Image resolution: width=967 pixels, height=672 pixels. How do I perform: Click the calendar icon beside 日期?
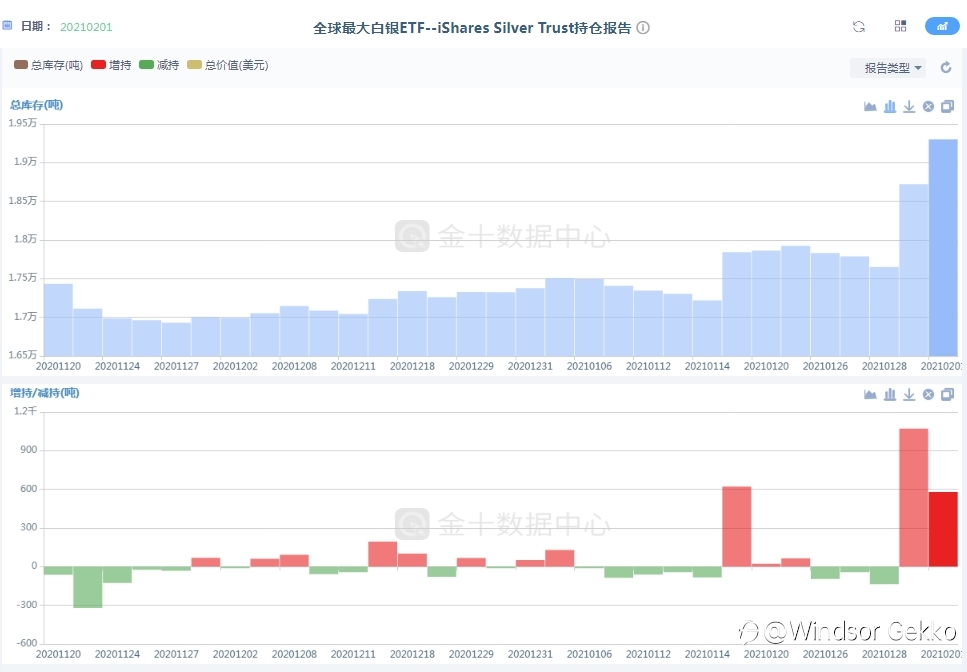pos(7,26)
